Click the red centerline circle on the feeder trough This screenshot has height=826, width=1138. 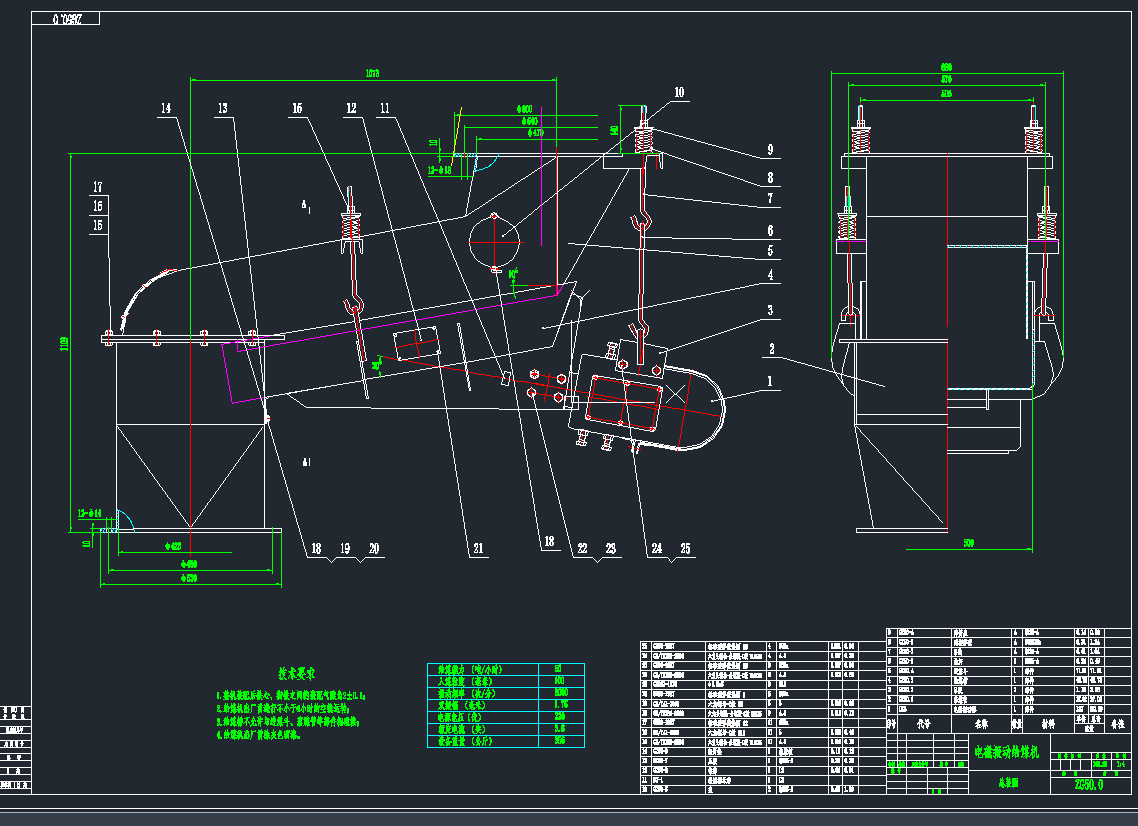(x=495, y=240)
